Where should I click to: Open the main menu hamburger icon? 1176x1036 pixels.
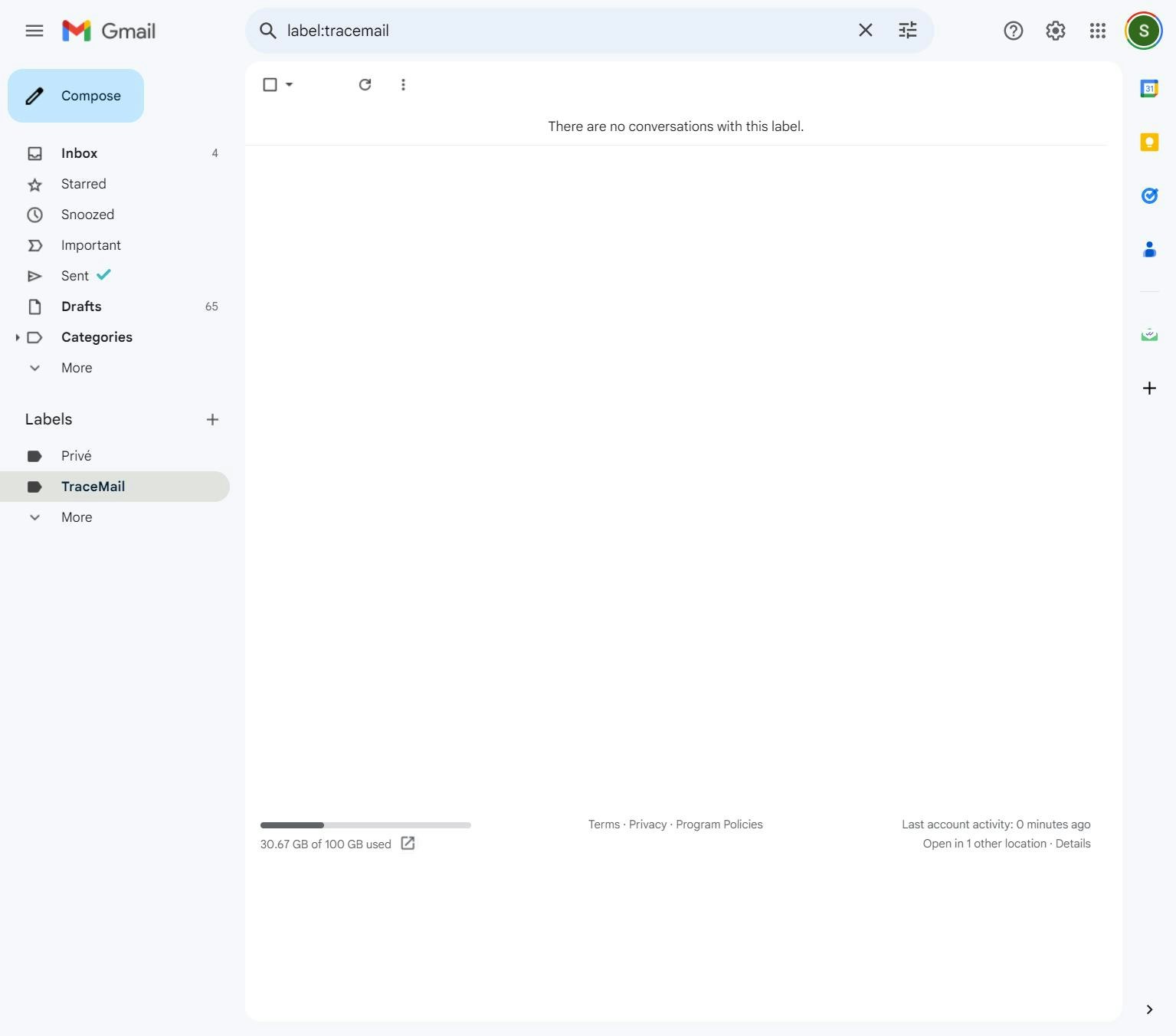pos(34,31)
